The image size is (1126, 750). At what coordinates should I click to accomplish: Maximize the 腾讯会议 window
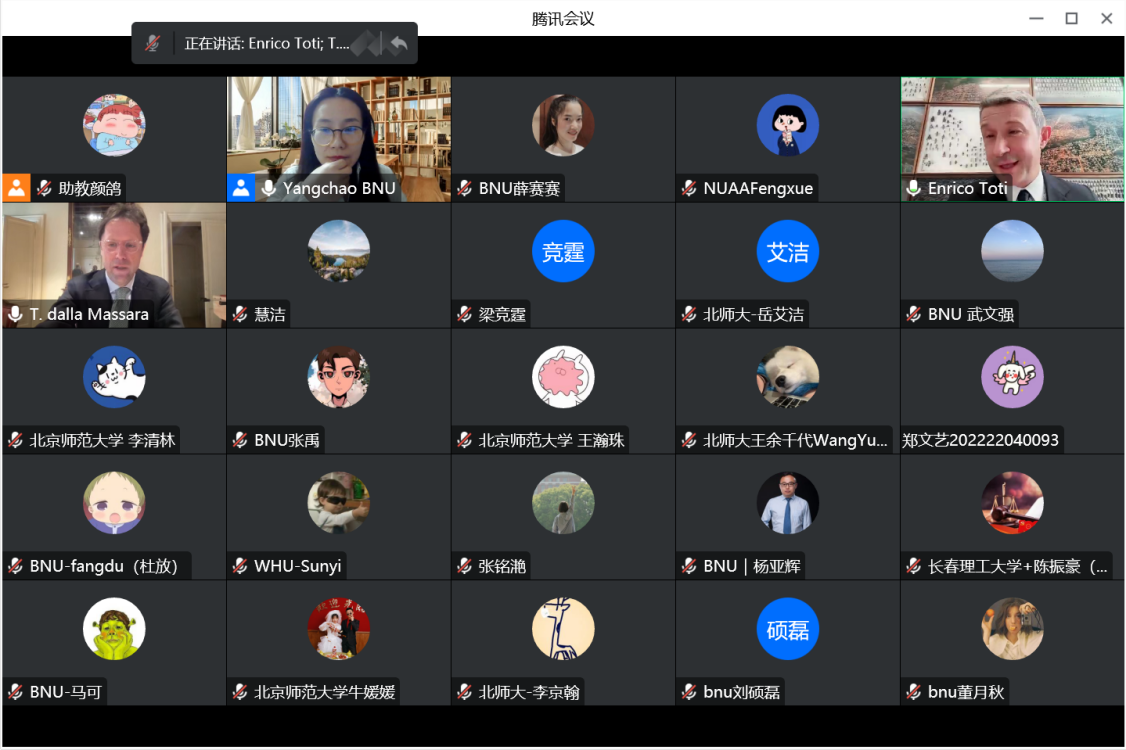point(1071,18)
